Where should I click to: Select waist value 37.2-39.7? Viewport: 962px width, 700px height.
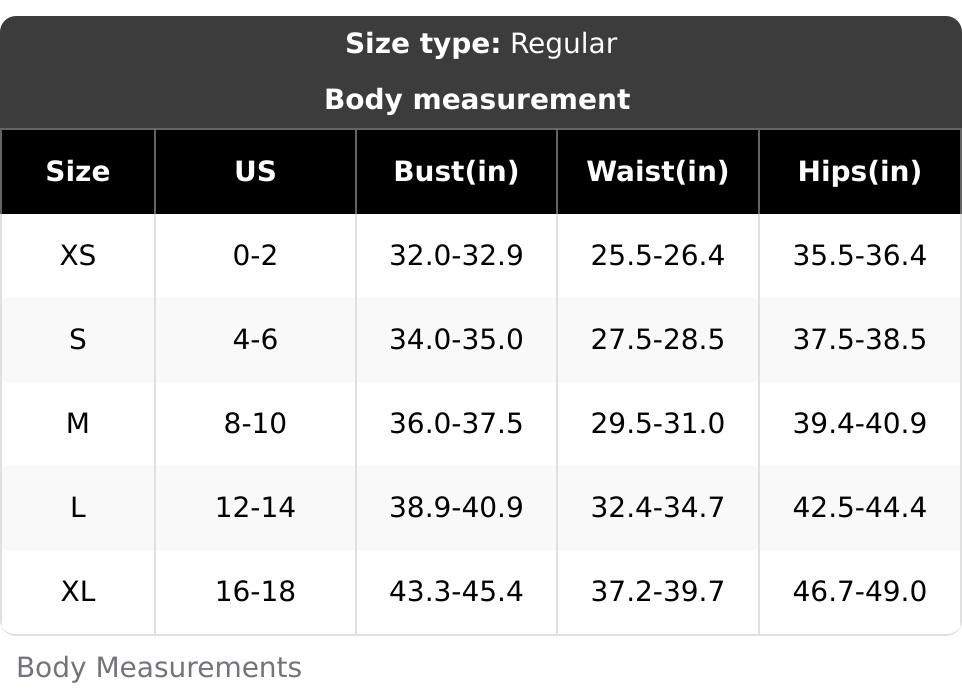[x=658, y=591]
